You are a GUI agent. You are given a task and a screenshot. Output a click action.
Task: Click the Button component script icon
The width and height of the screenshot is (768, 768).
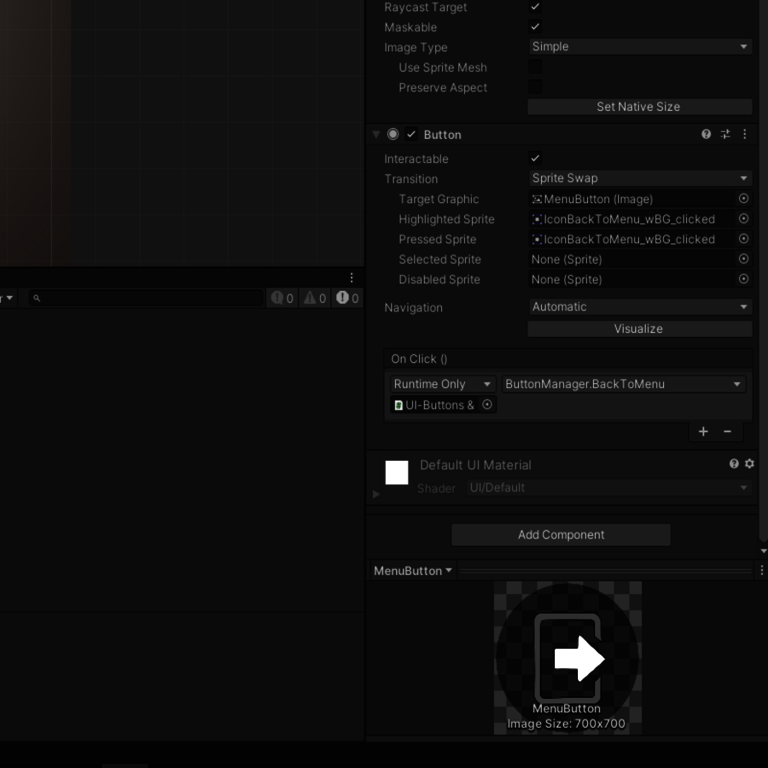coord(393,134)
